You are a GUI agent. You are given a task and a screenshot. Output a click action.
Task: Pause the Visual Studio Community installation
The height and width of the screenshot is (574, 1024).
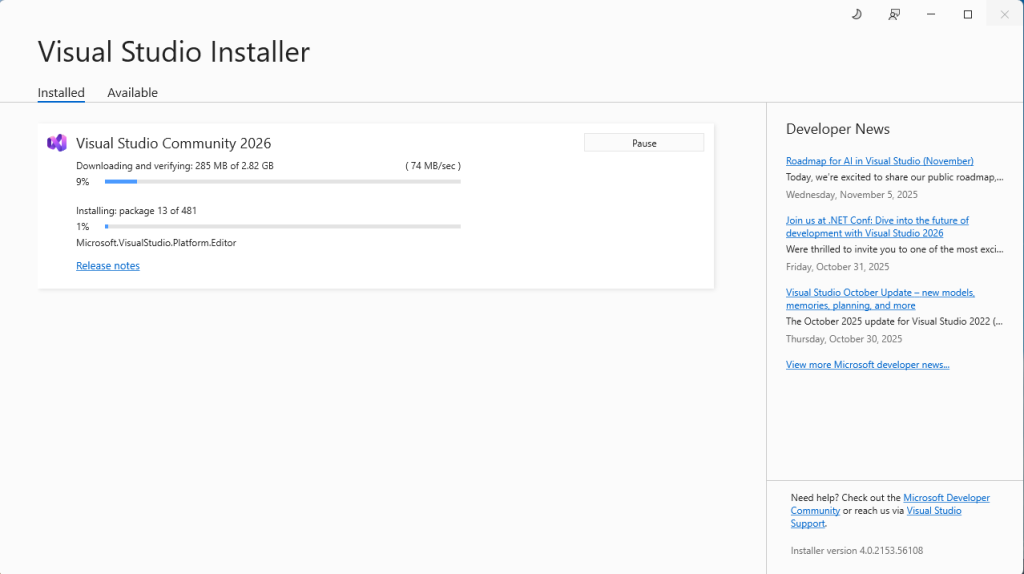pyautogui.click(x=644, y=143)
